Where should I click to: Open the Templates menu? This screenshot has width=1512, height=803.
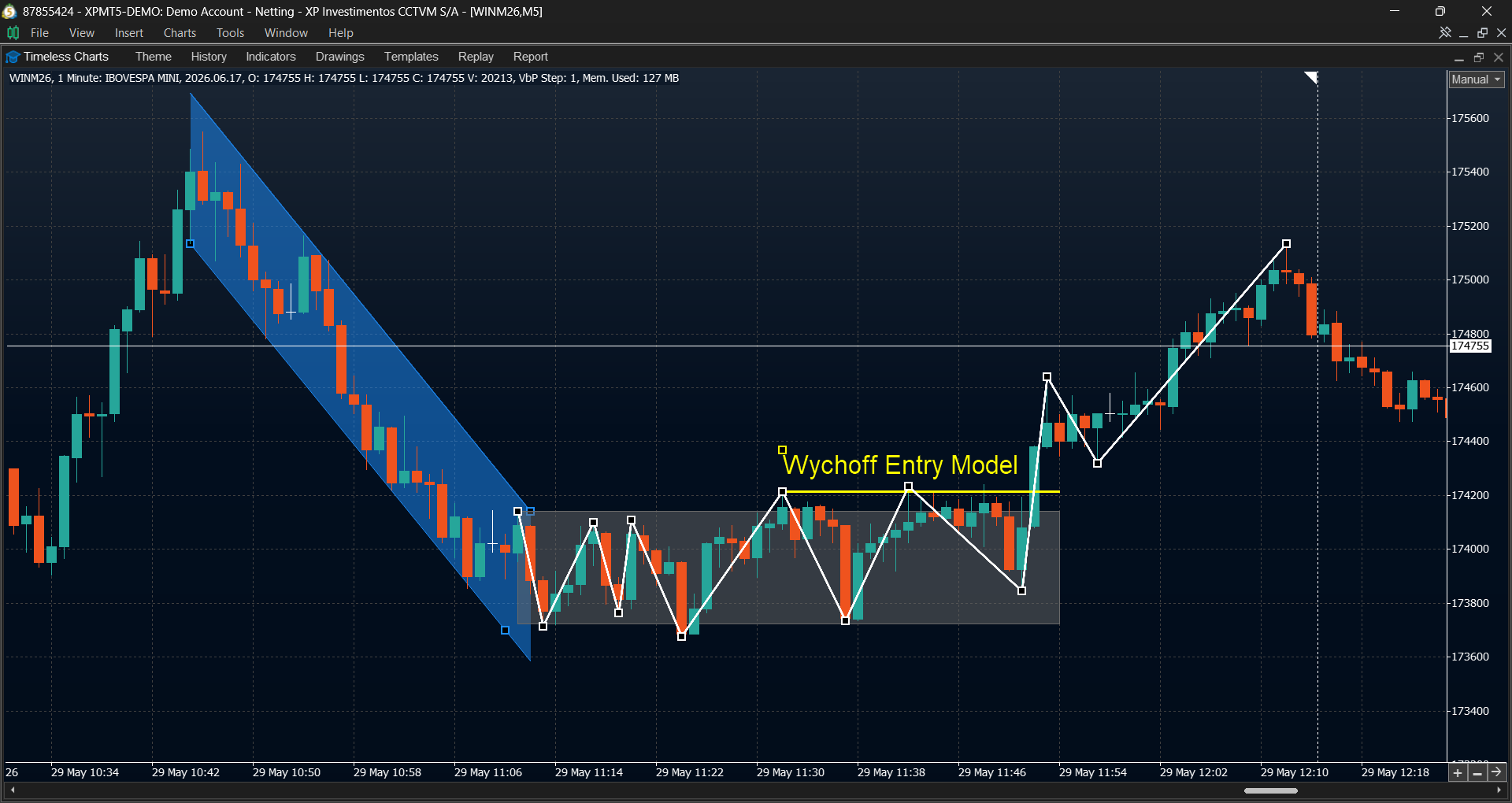point(411,57)
